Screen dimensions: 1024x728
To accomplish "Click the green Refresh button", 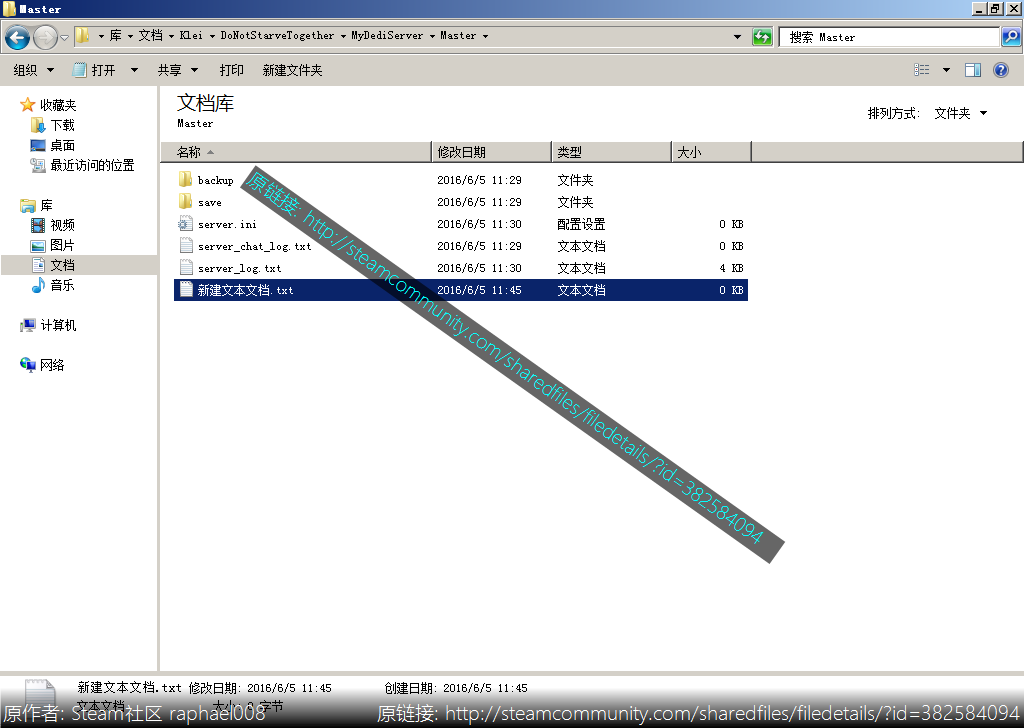I will point(762,37).
